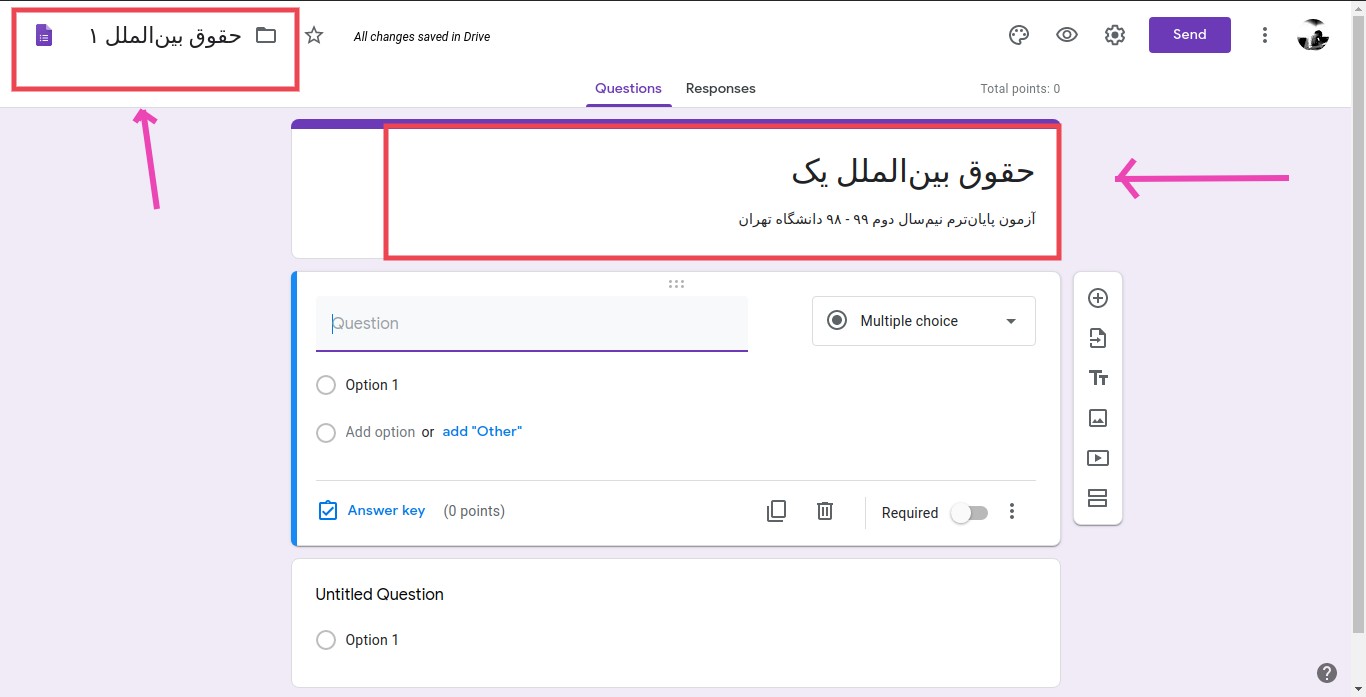Delete the current question
1366x697 pixels.
point(825,511)
